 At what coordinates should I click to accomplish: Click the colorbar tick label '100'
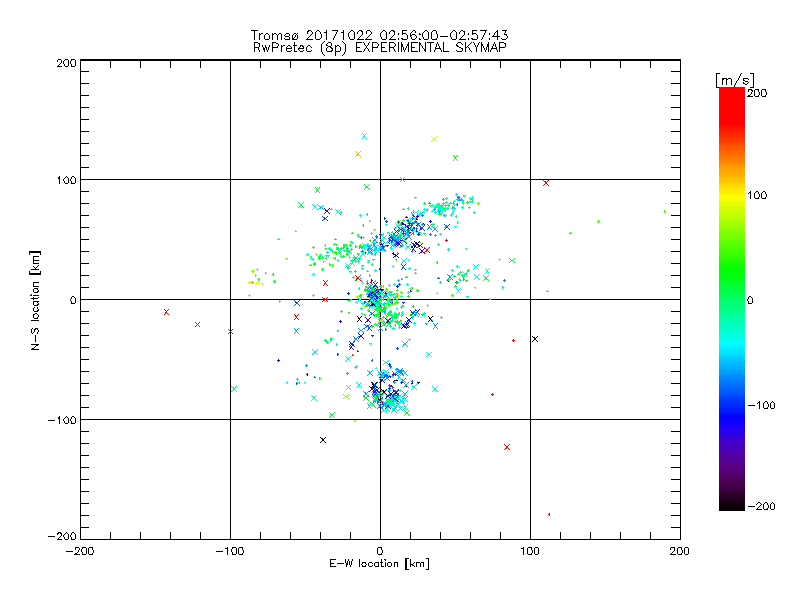(x=757, y=195)
